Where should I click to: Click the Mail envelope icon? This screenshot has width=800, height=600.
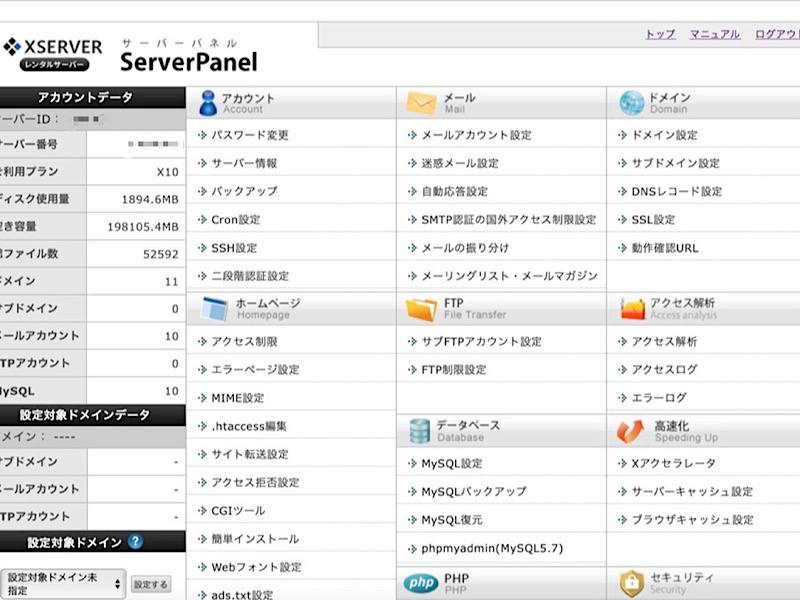point(421,103)
